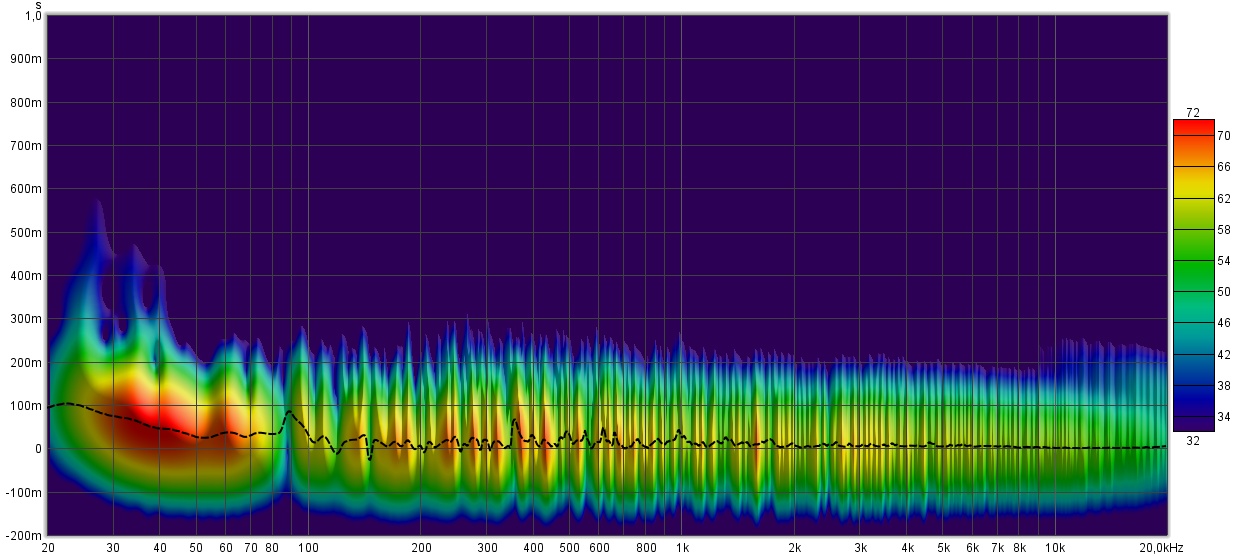
Task: Select the 72 maximum value above color scale
Action: coord(1193,112)
